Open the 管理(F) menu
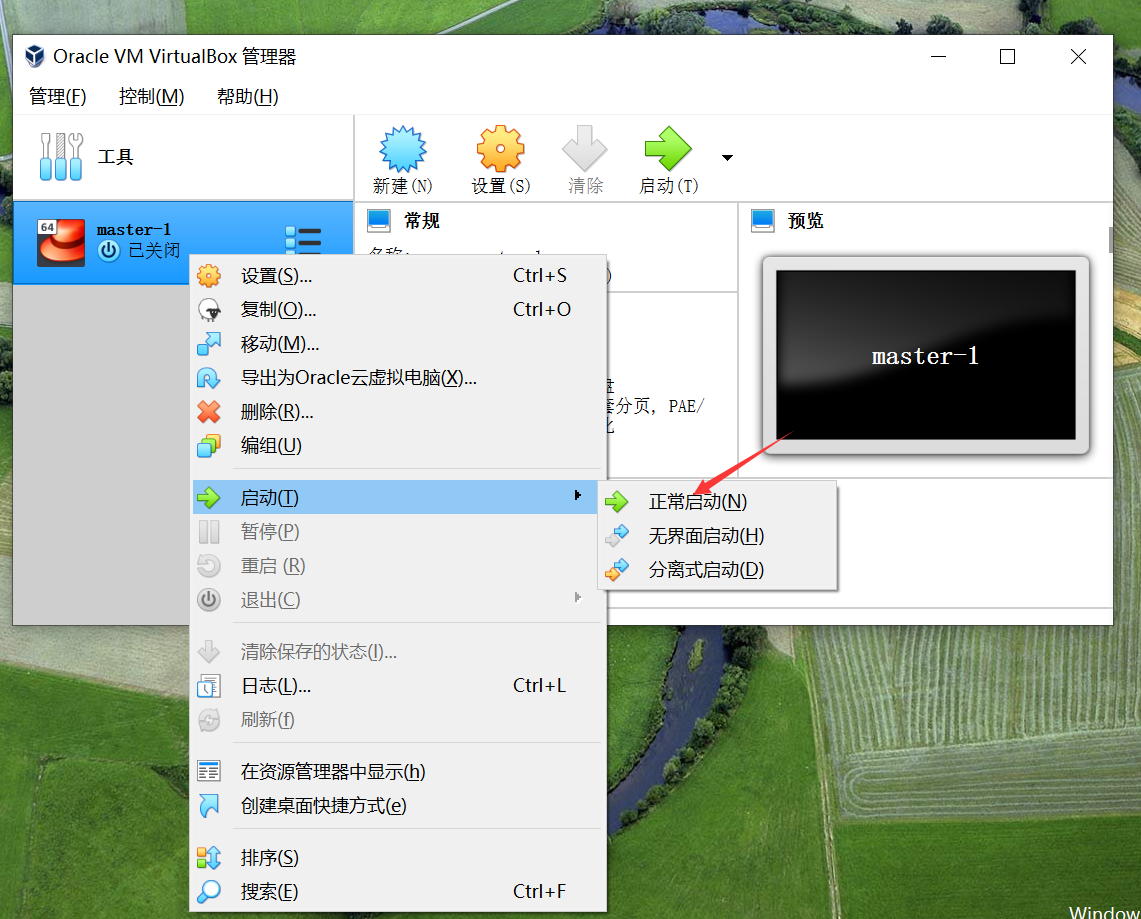The width and height of the screenshot is (1141, 919). tap(57, 96)
